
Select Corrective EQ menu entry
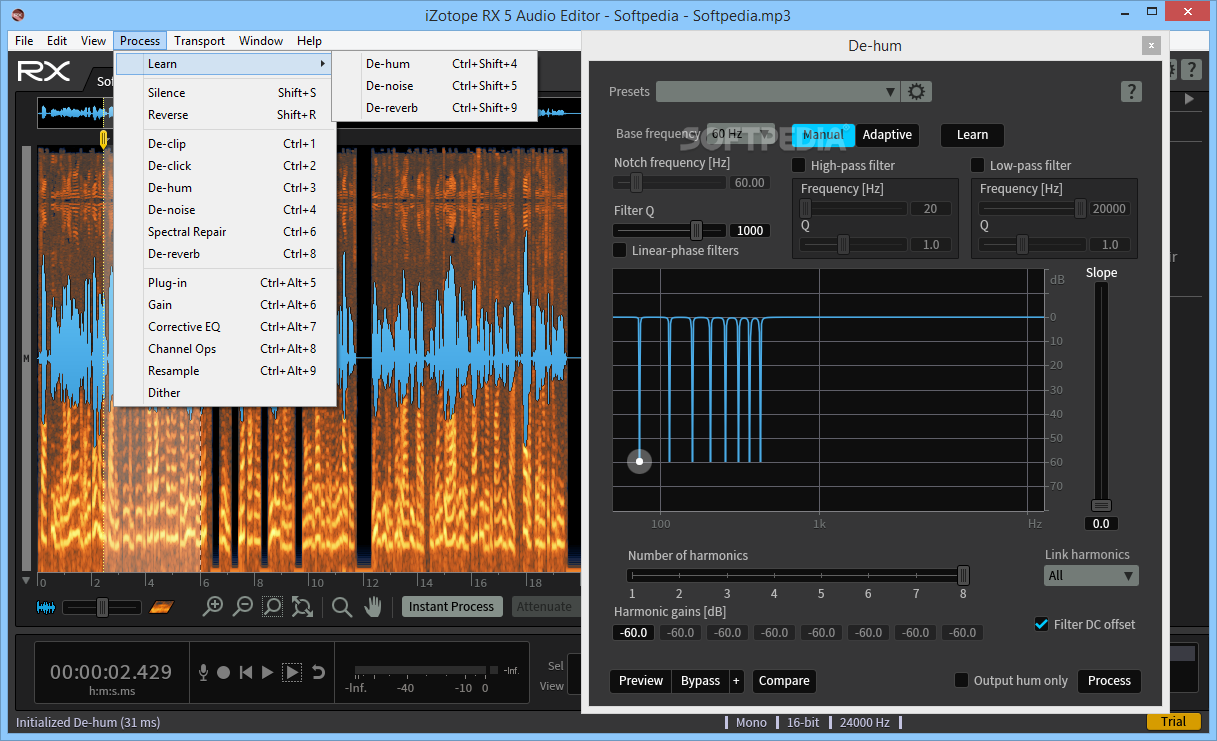(225, 327)
